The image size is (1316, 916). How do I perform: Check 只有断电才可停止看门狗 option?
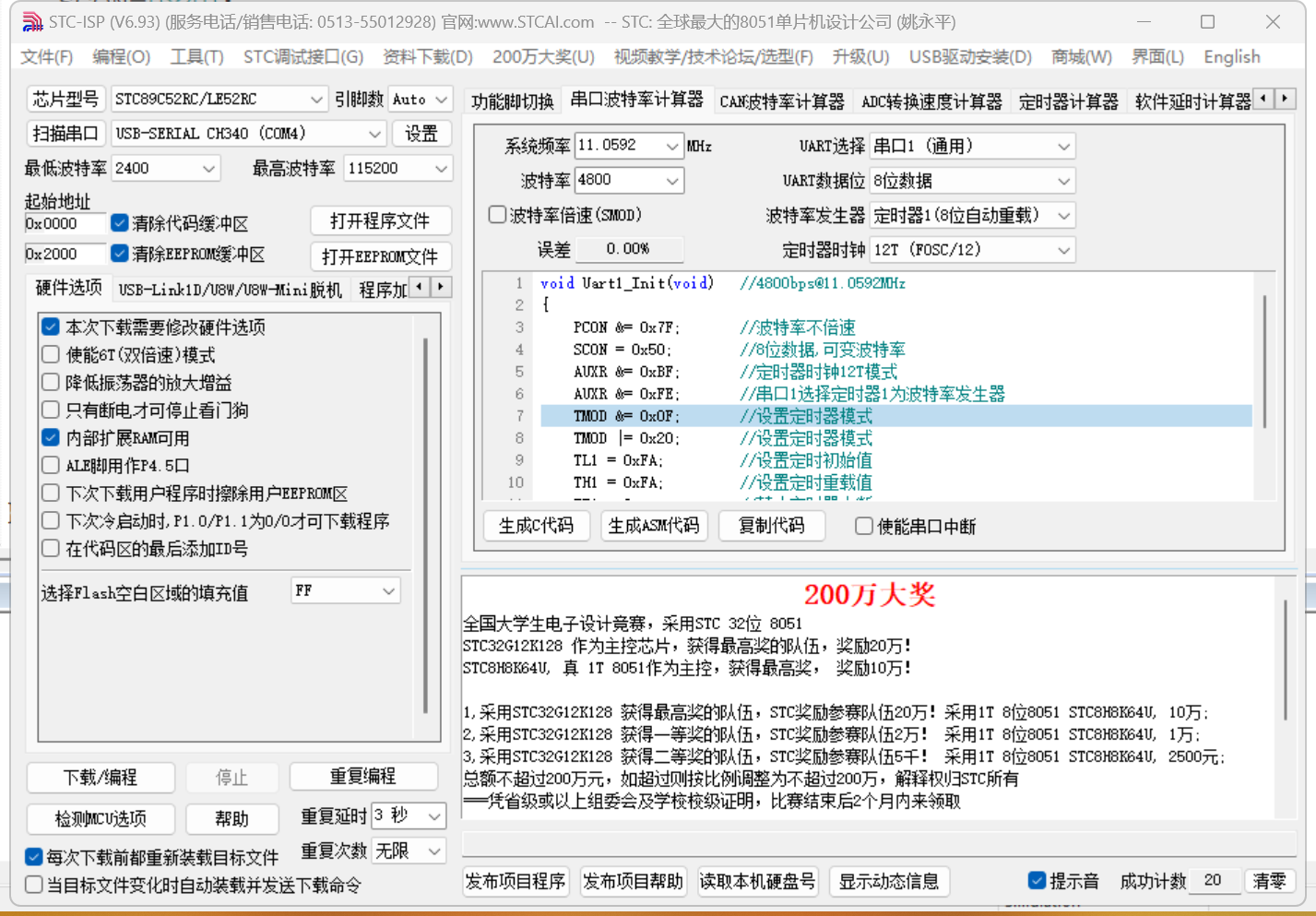[x=51, y=410]
